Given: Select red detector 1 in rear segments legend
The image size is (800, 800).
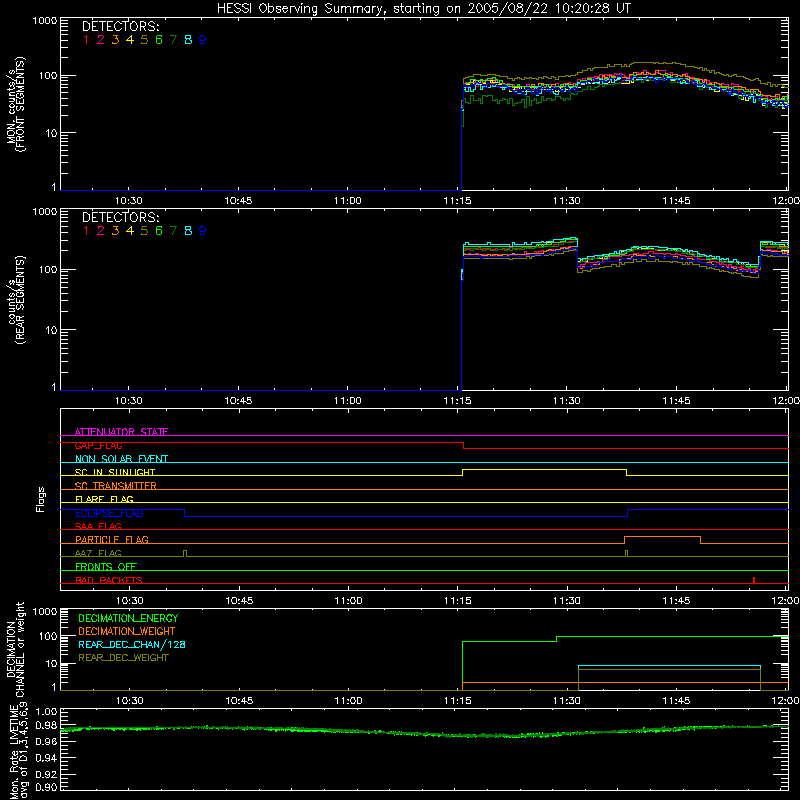Looking at the screenshot, I should [x=86, y=231].
